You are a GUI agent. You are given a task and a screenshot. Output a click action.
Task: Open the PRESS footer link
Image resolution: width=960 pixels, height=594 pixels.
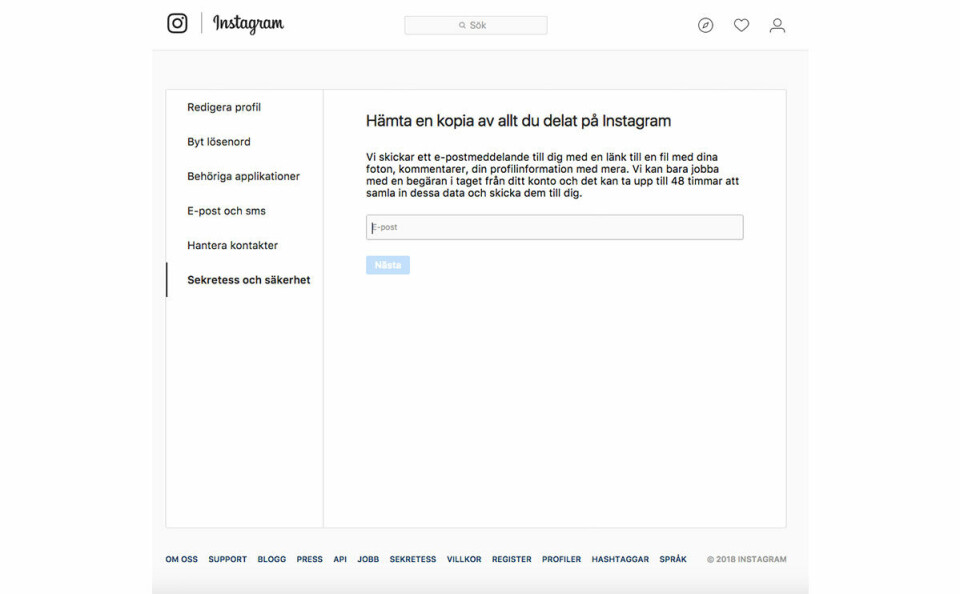309,559
